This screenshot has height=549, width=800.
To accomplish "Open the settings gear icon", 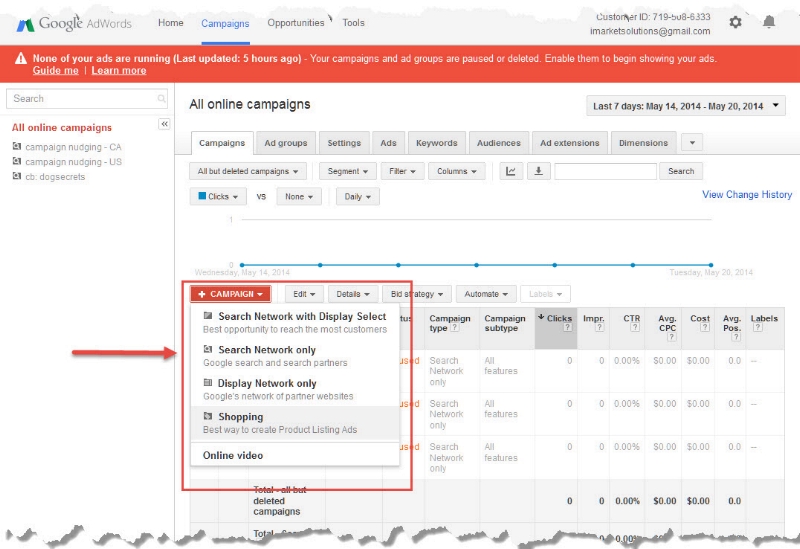I will [x=735, y=22].
